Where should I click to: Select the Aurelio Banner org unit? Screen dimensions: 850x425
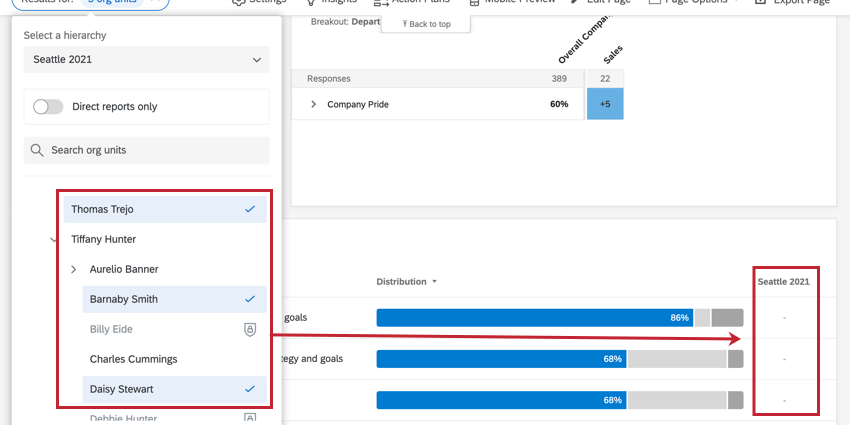(x=124, y=269)
